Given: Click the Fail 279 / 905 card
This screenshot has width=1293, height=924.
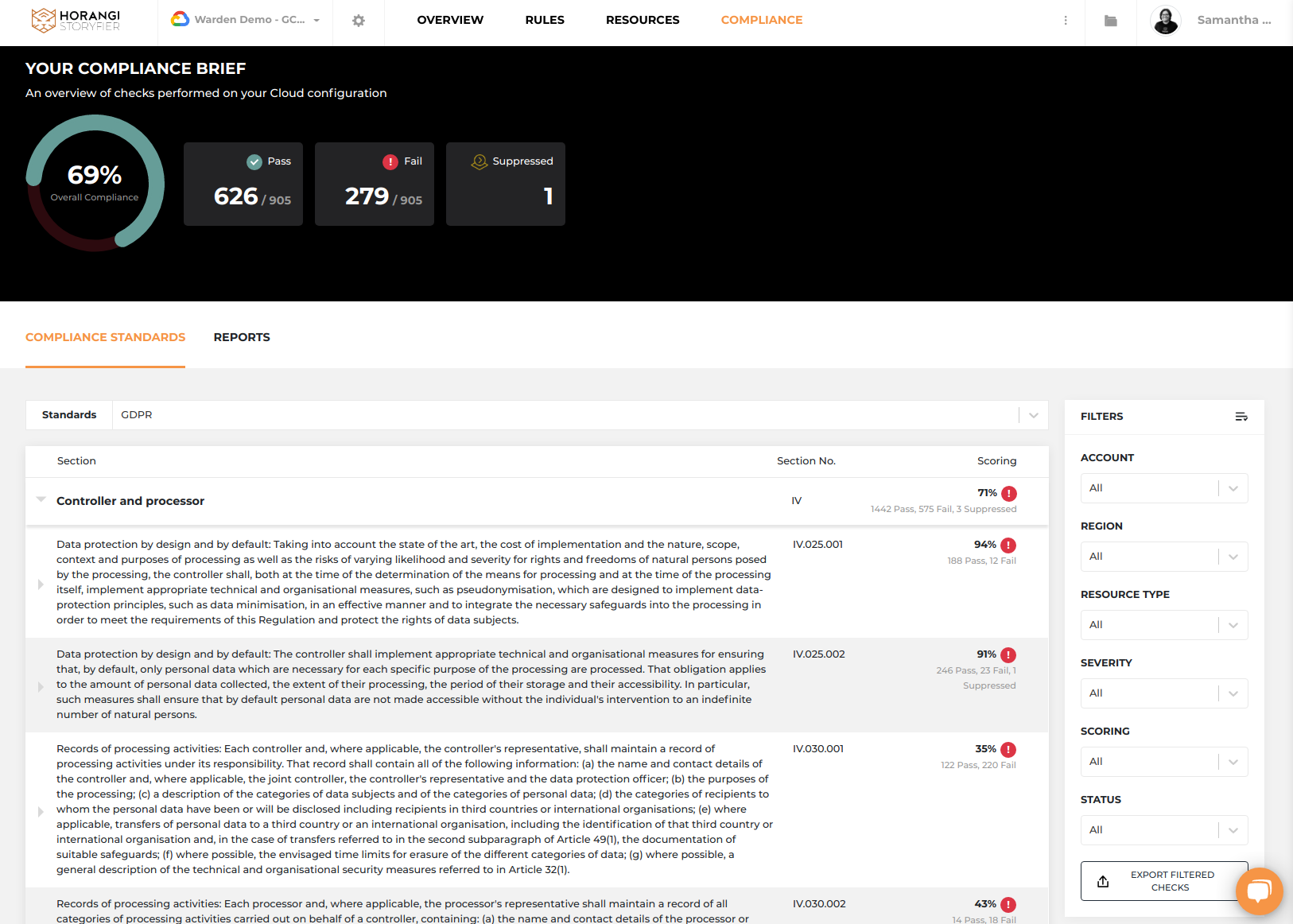Looking at the screenshot, I should coord(375,184).
